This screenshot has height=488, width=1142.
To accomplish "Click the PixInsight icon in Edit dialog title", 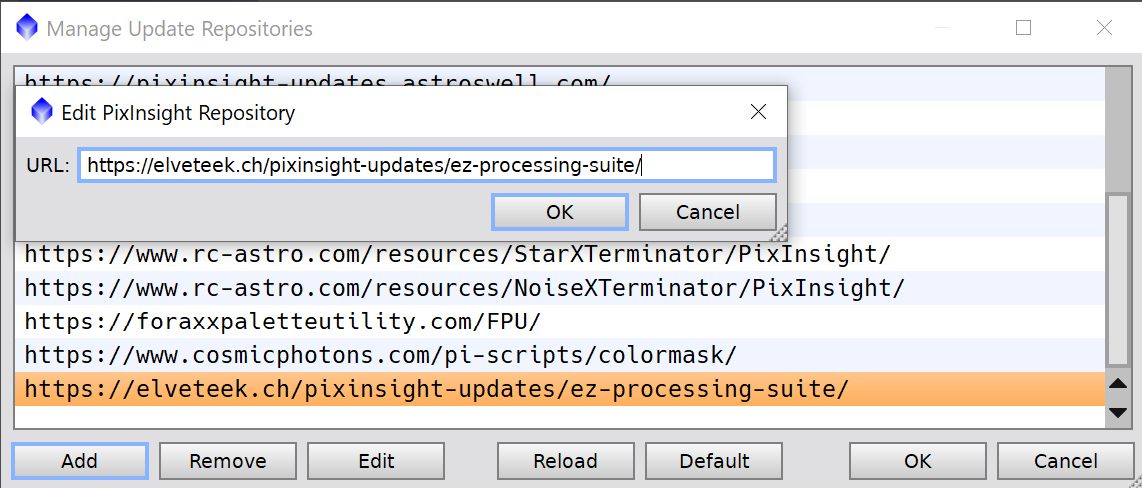I will (x=42, y=112).
